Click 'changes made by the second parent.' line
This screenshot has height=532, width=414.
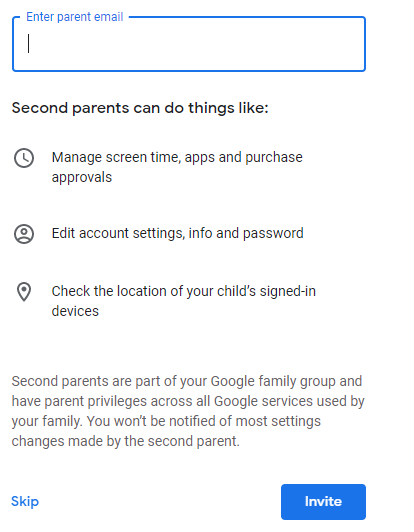pyautogui.click(x=126, y=441)
